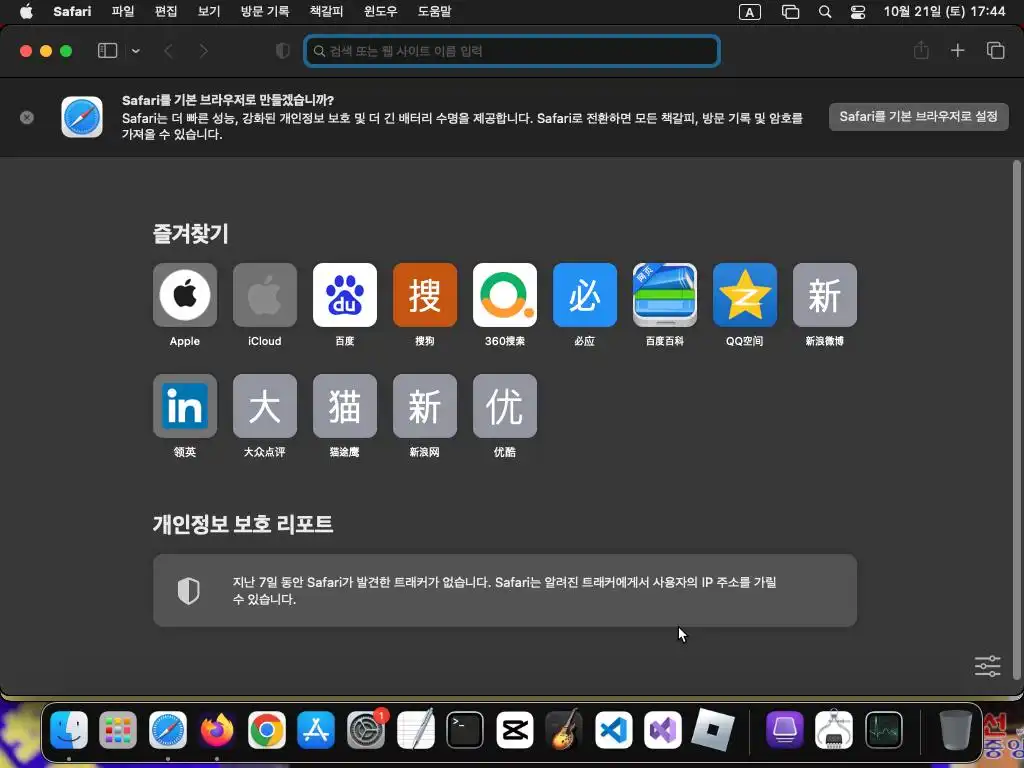The width and height of the screenshot is (1024, 768).
Task: Open Google Chrome from the Dock
Action: (x=266, y=729)
